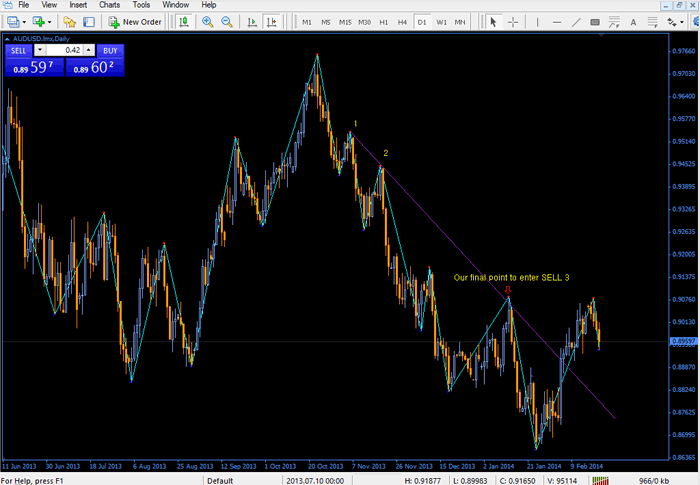Select the trendline drawing tool
Image resolution: width=700 pixels, height=485 pixels.
tap(578, 21)
